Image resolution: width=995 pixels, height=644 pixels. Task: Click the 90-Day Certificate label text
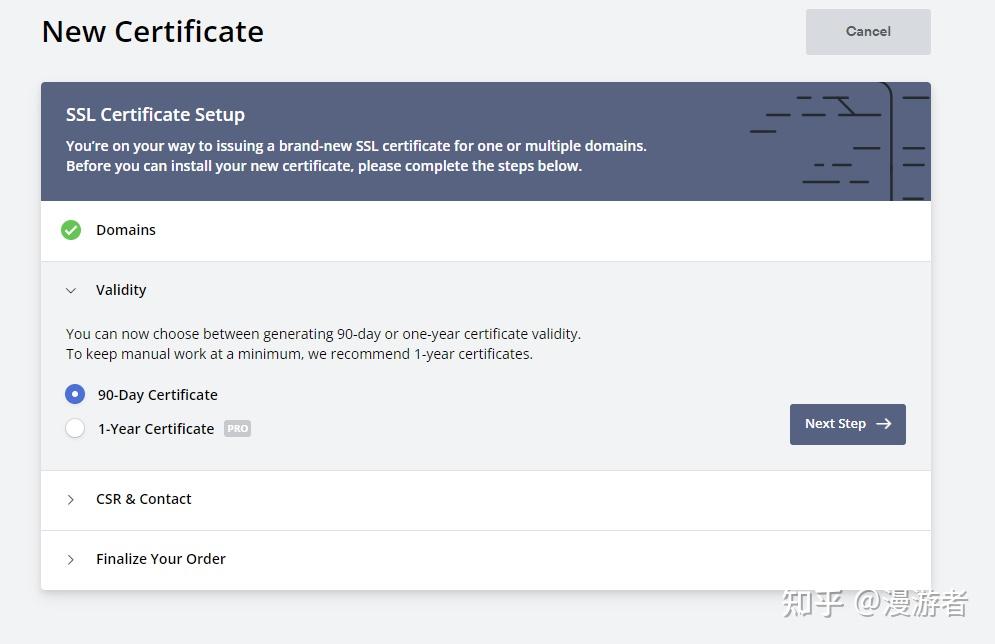(x=157, y=395)
